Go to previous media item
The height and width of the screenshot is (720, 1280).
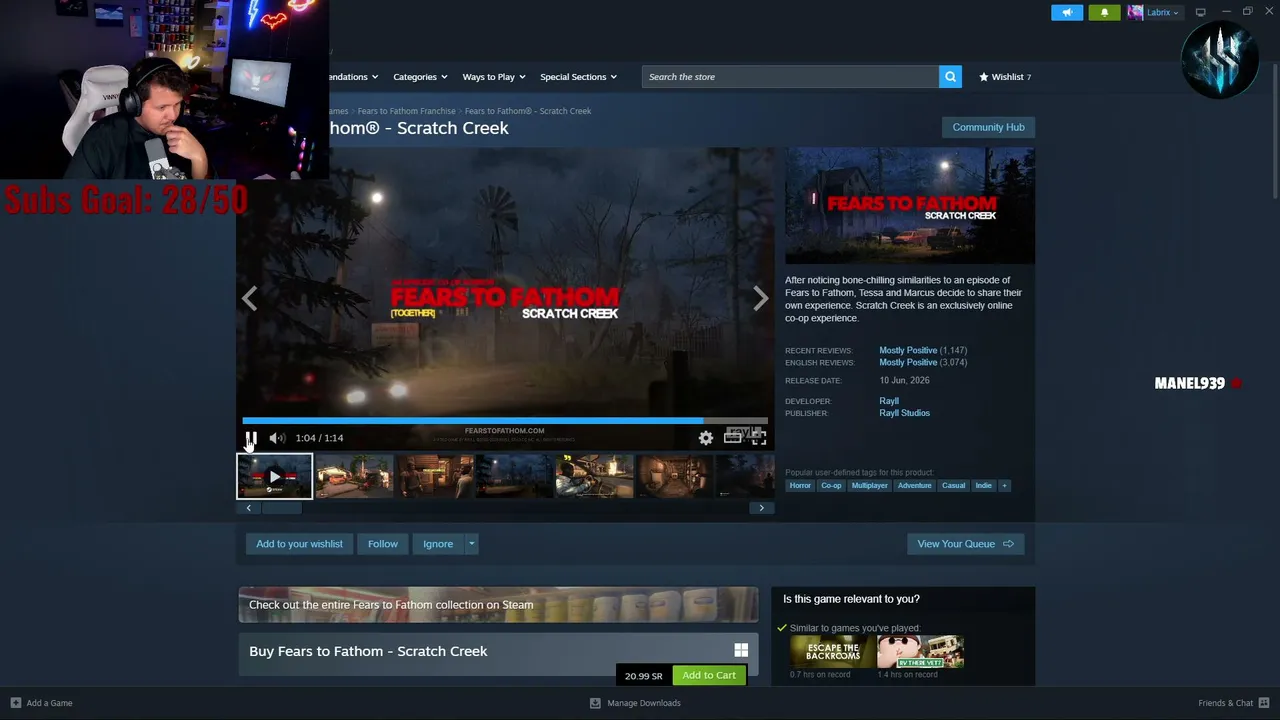[x=250, y=298]
